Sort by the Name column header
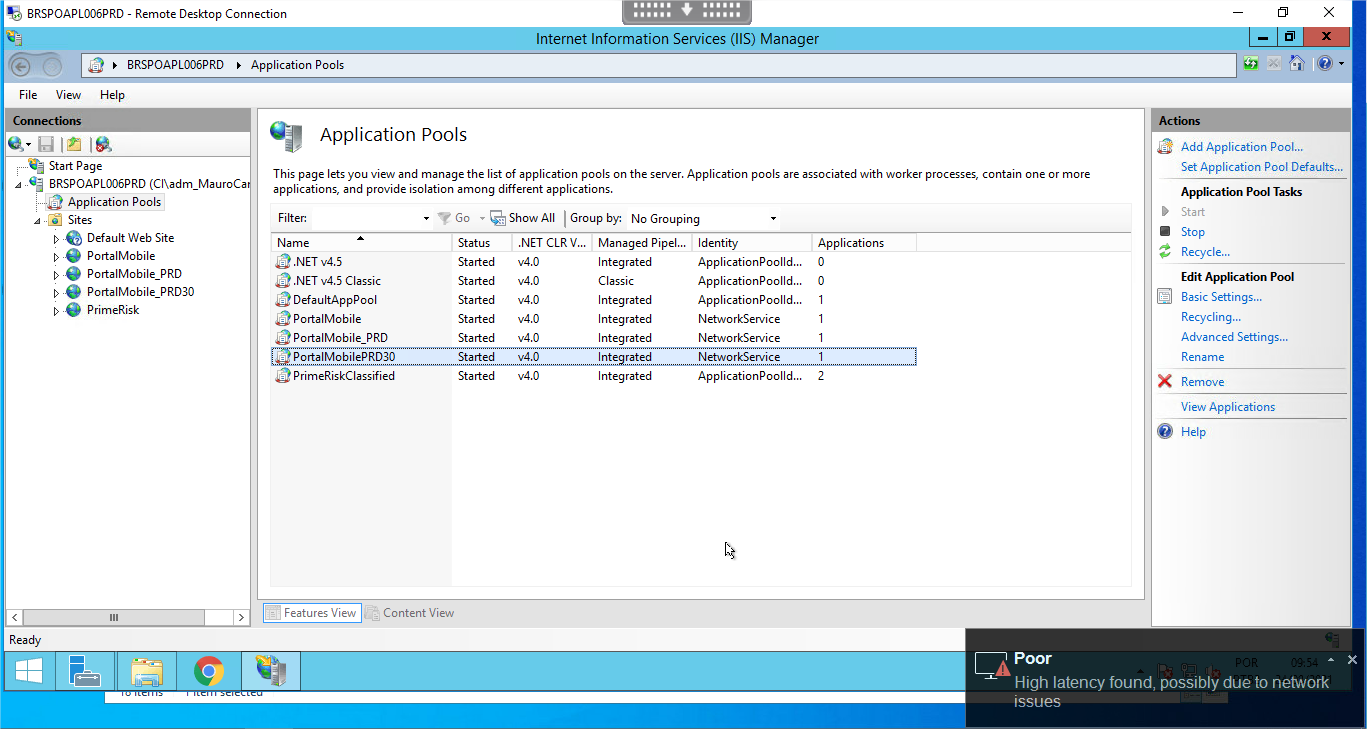 point(361,243)
